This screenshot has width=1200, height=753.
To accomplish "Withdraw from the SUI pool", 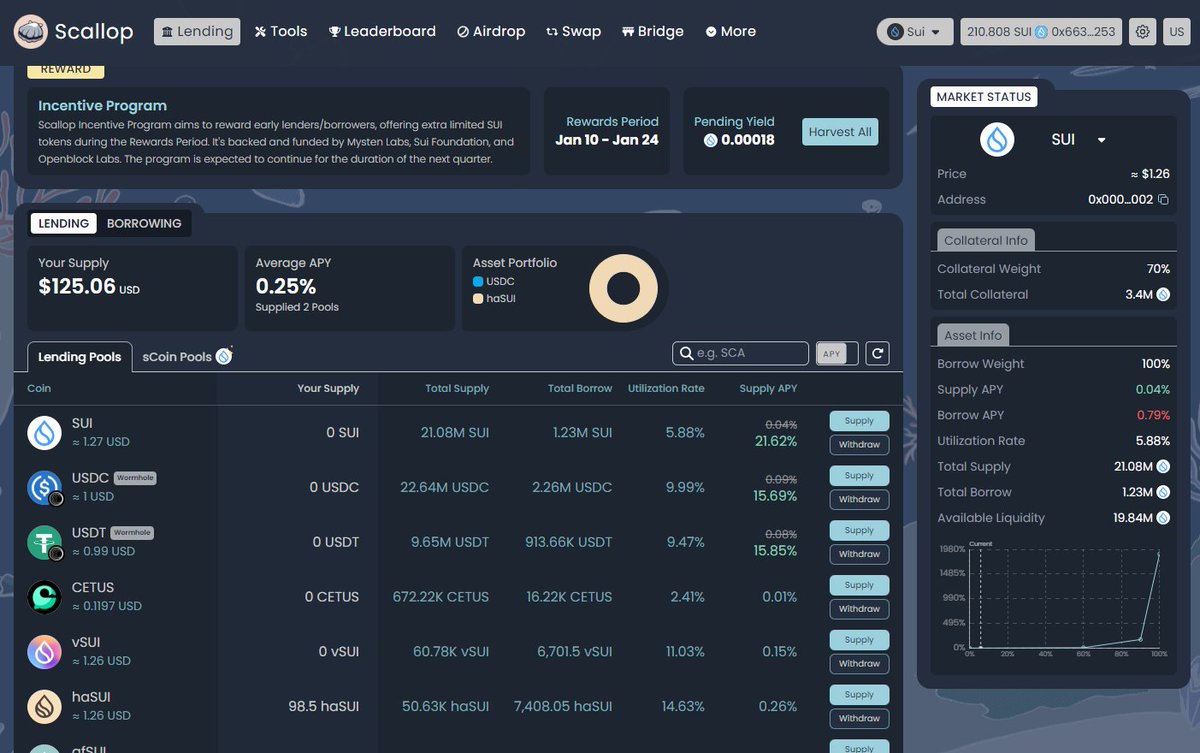I will point(859,445).
